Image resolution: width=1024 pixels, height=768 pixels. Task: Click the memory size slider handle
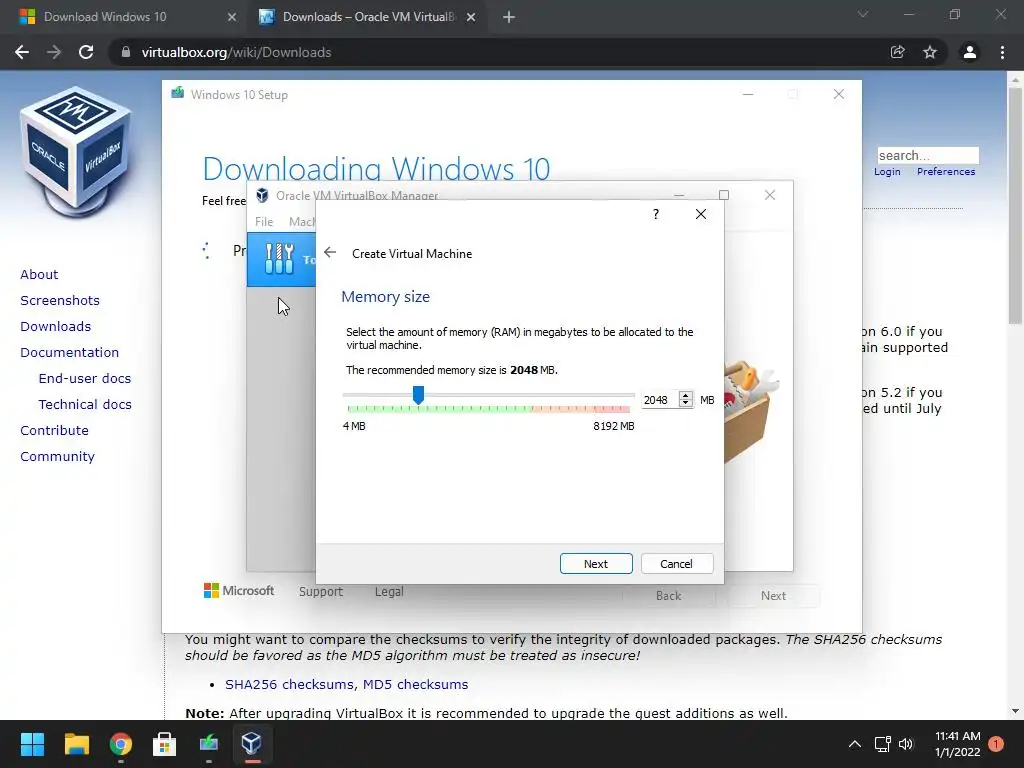418,394
